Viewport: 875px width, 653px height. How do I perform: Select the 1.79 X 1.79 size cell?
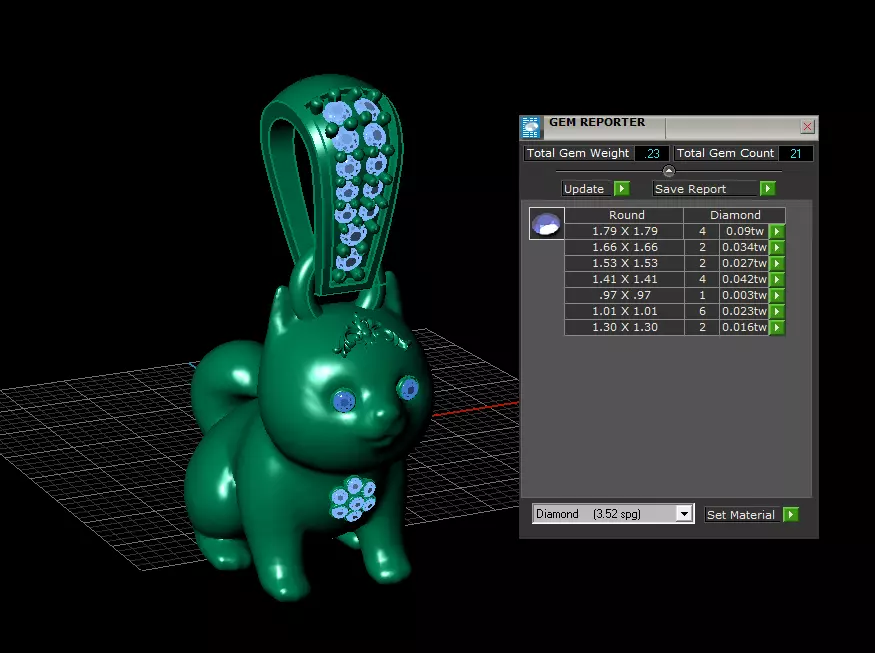[624, 231]
